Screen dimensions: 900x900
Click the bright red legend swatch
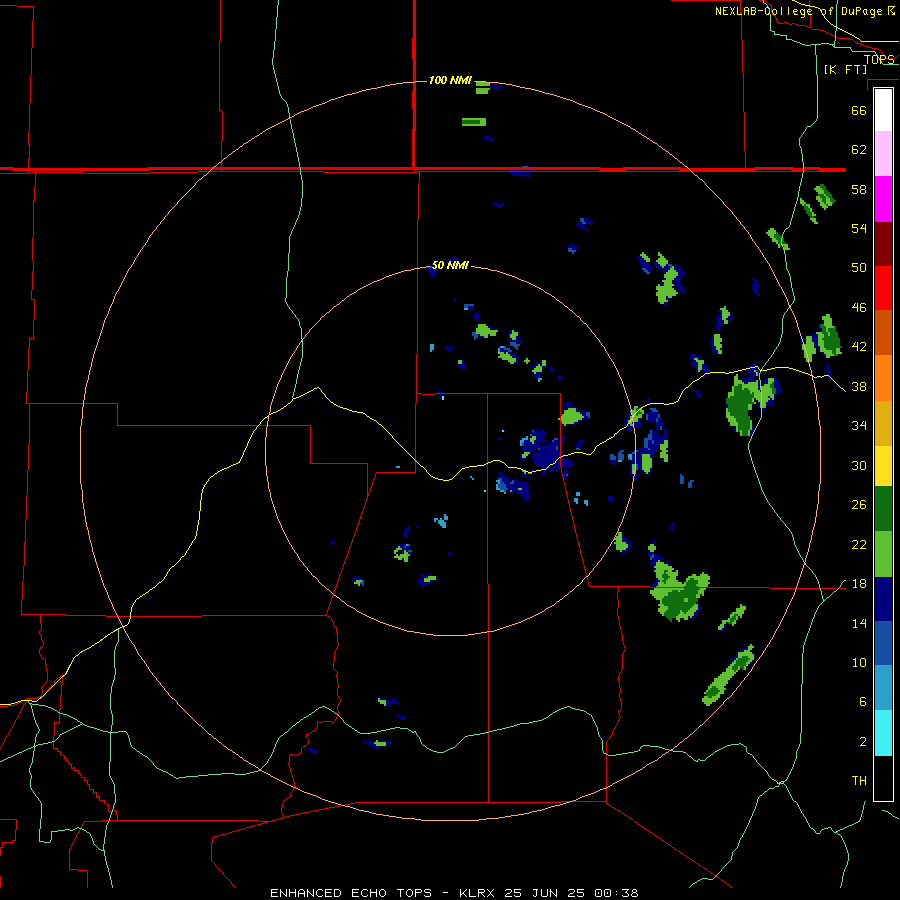(x=883, y=288)
